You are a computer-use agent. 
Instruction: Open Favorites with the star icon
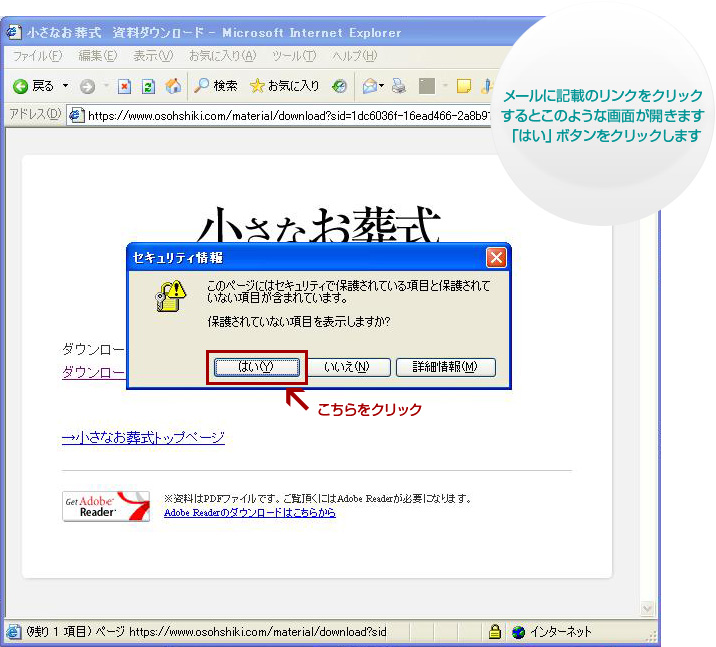[x=257, y=85]
